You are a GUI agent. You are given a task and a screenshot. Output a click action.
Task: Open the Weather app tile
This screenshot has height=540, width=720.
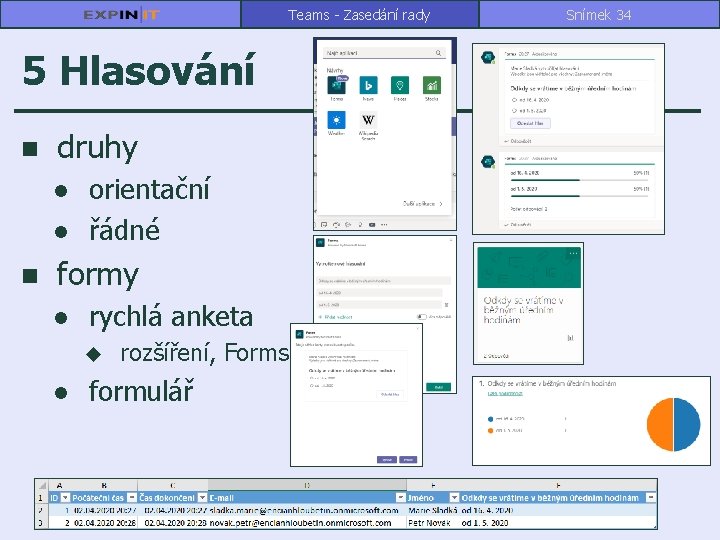pyautogui.click(x=337, y=120)
